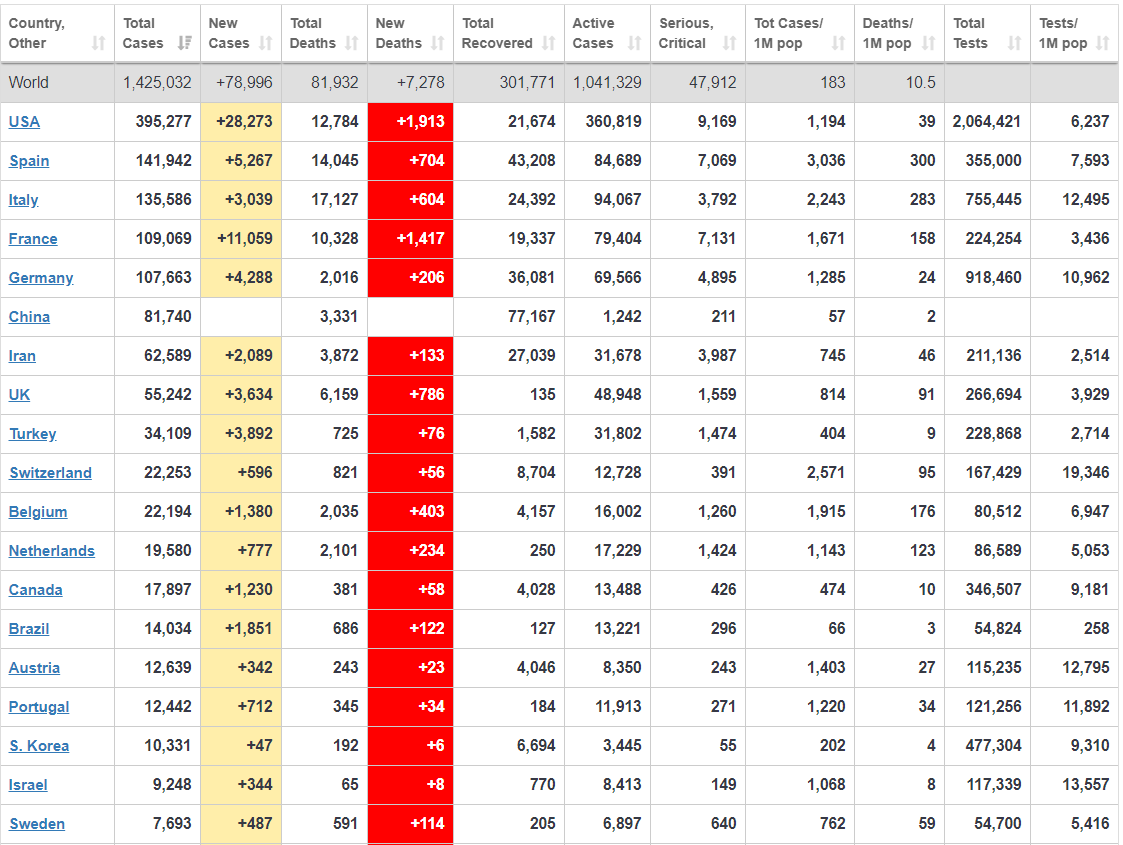Click the Switzerland country link

(50, 473)
